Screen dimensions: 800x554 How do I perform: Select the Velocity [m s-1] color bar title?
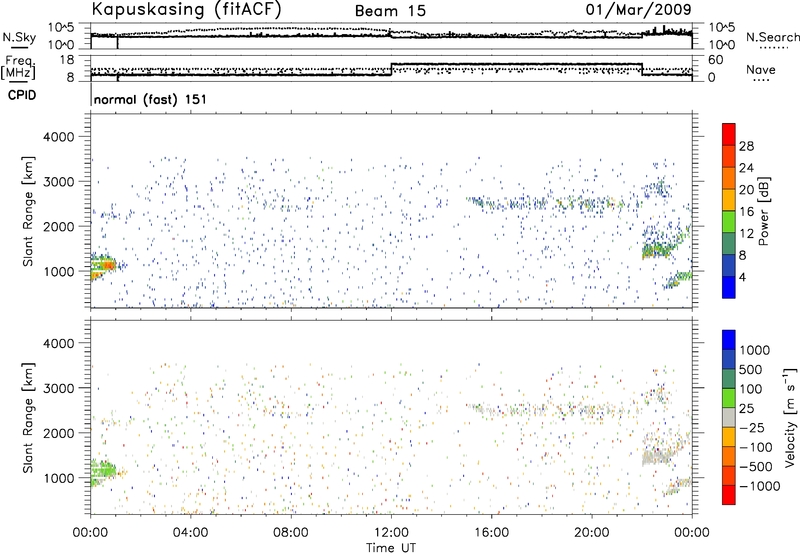[x=790, y=417]
